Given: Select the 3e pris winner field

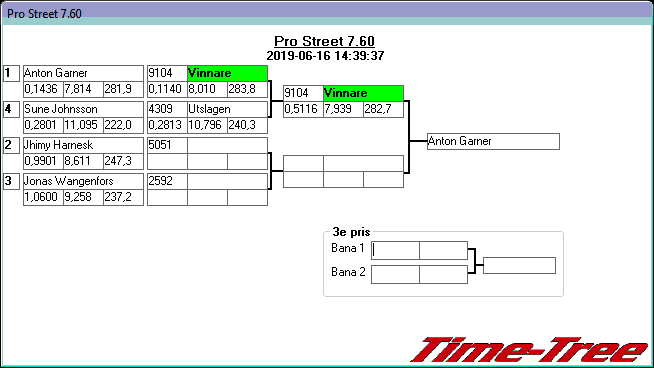Looking at the screenshot, I should (x=519, y=265).
